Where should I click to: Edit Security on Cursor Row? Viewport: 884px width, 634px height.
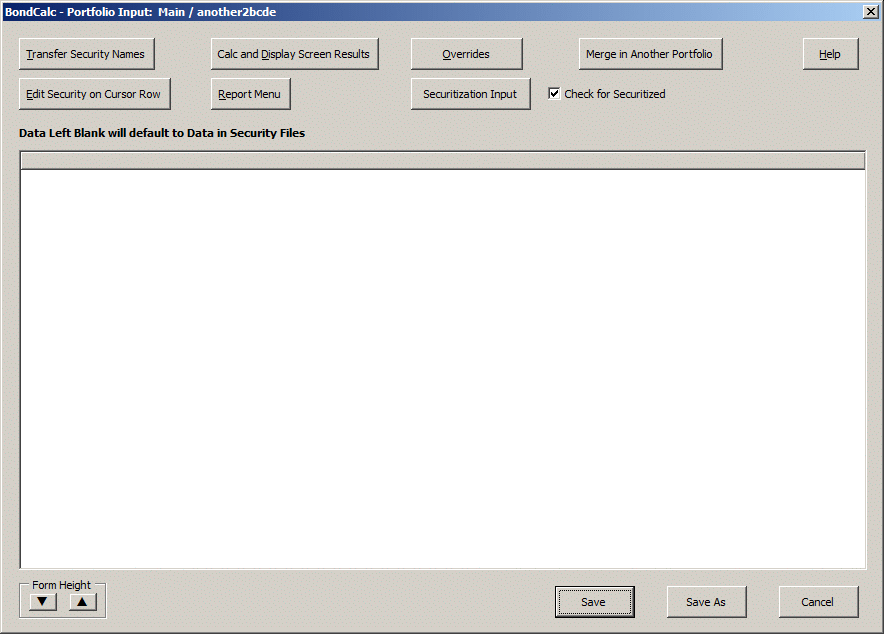(94, 94)
